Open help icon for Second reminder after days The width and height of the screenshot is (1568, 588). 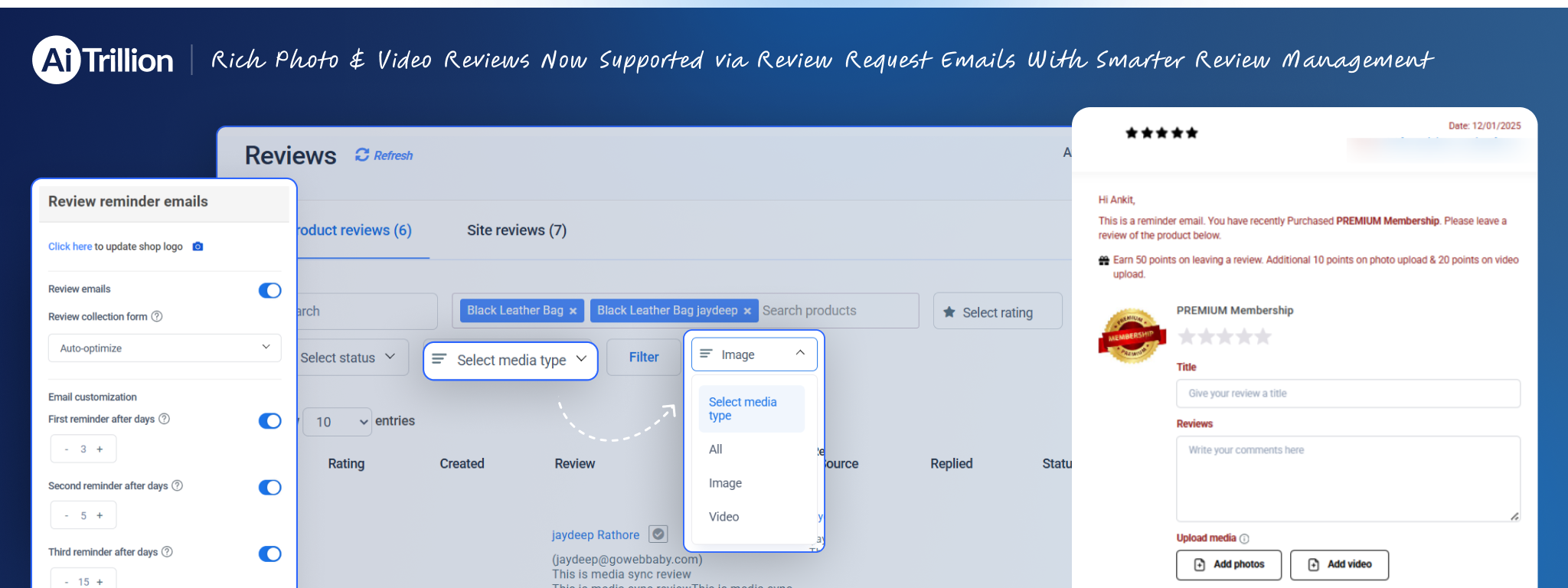point(177,485)
